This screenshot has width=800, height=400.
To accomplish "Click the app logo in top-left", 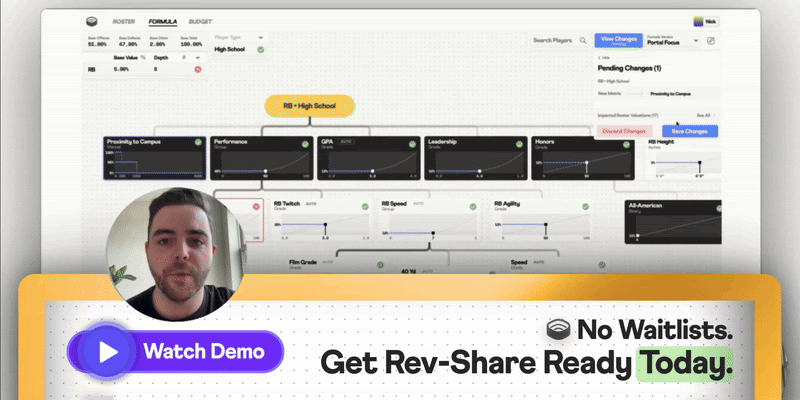I will (92, 20).
